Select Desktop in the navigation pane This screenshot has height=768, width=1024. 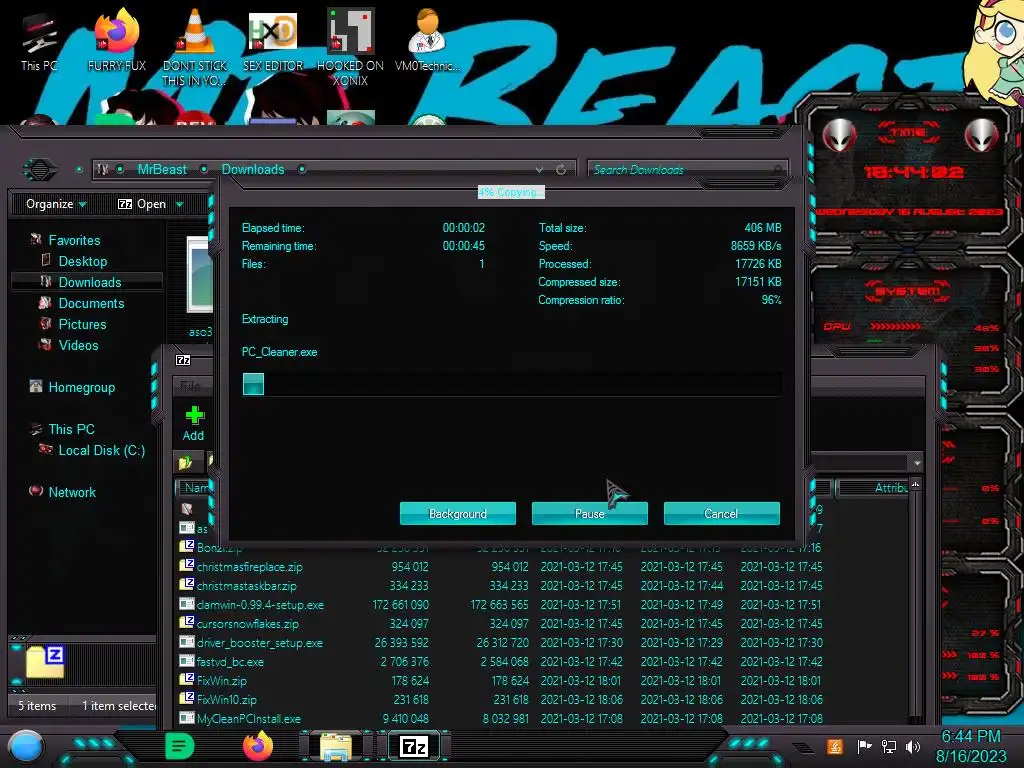coord(82,261)
